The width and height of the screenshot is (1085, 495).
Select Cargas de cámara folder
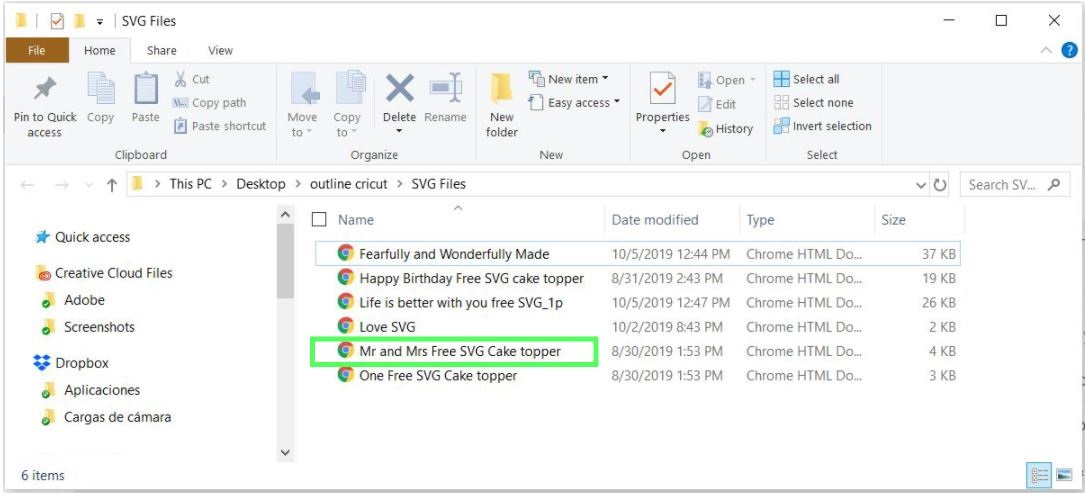107,417
